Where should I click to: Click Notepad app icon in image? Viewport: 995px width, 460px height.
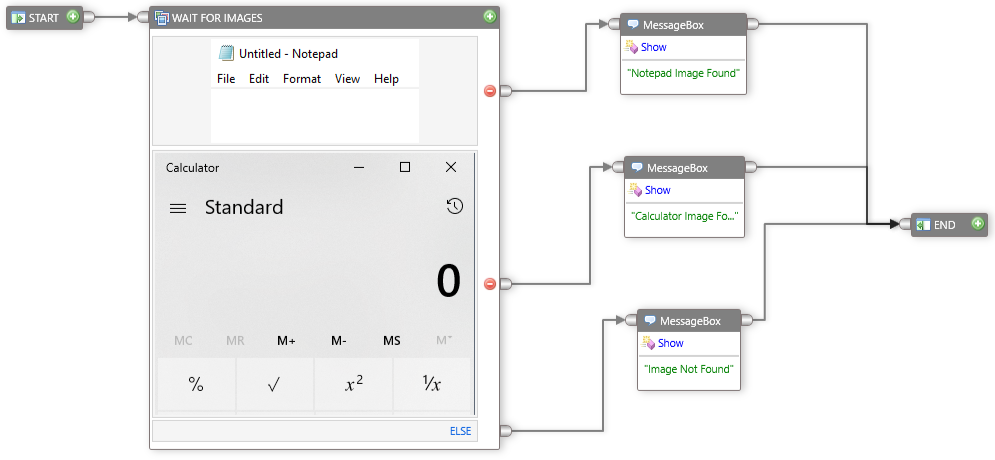[226, 53]
